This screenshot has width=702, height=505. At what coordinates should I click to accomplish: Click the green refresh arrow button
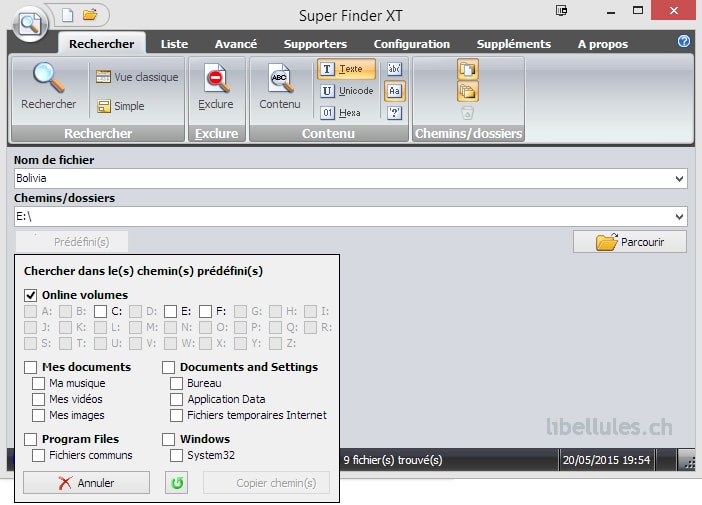tap(176, 483)
